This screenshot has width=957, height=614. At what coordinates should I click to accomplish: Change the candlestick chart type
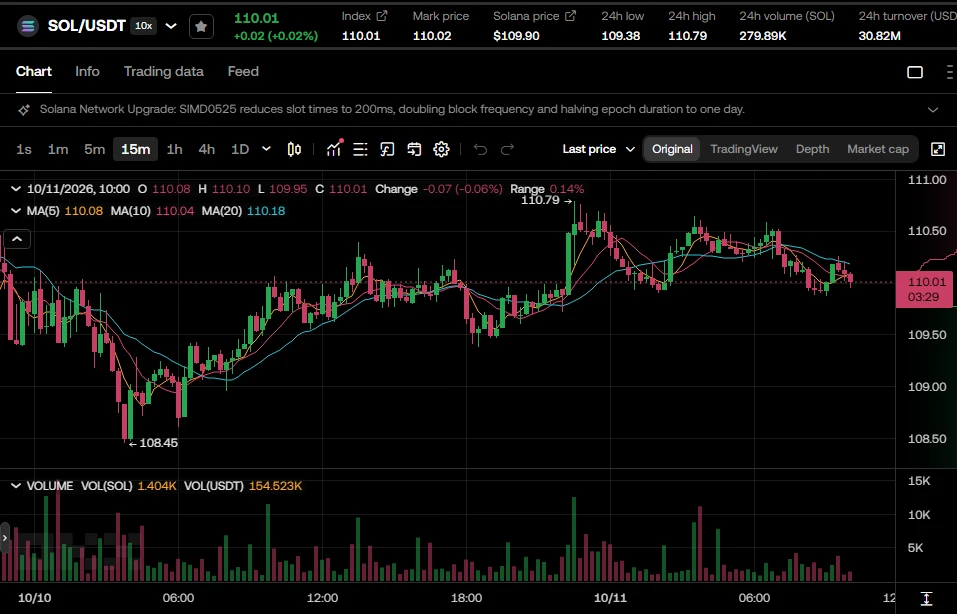coord(294,150)
